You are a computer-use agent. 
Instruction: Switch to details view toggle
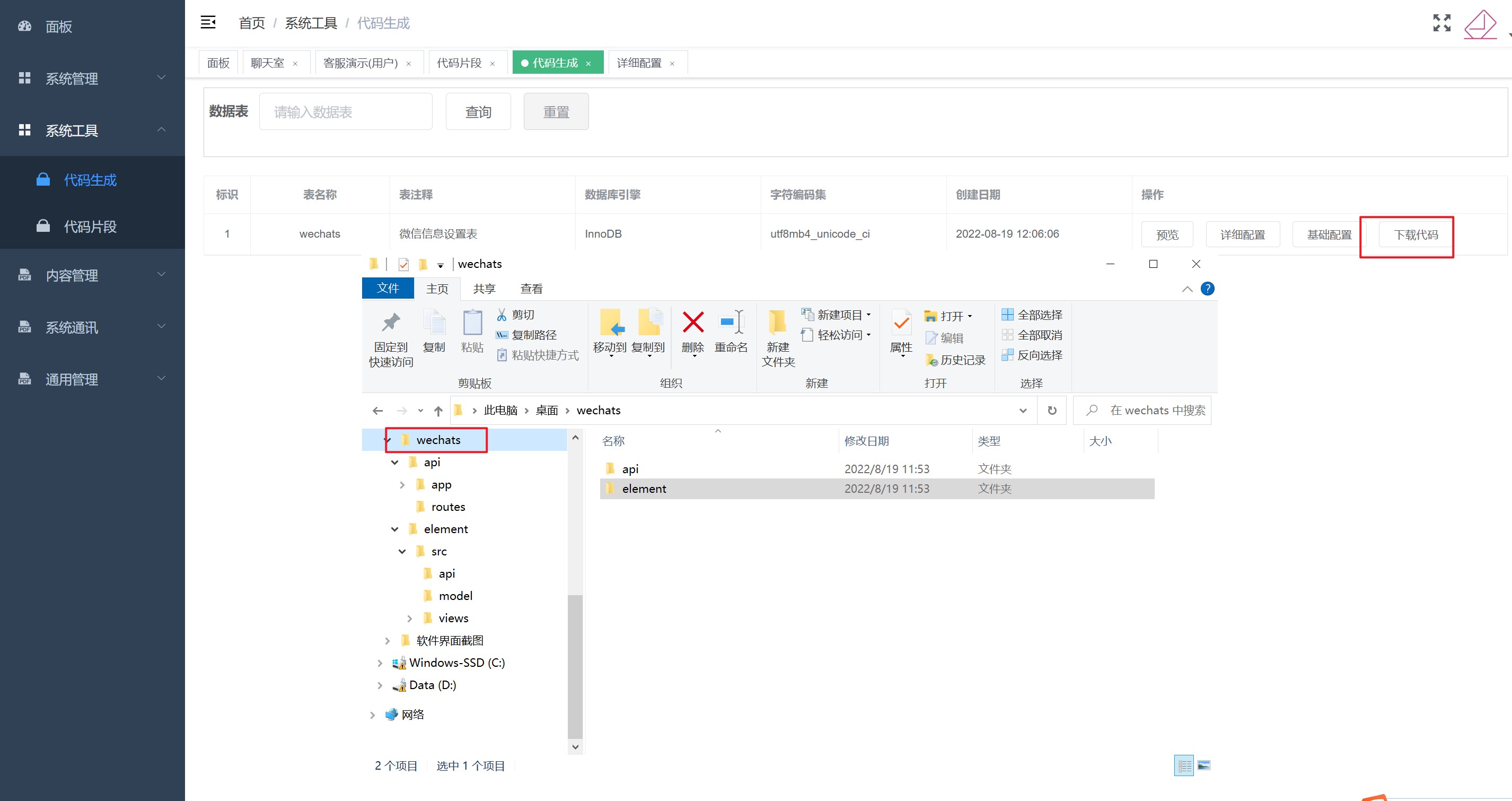pos(1184,765)
